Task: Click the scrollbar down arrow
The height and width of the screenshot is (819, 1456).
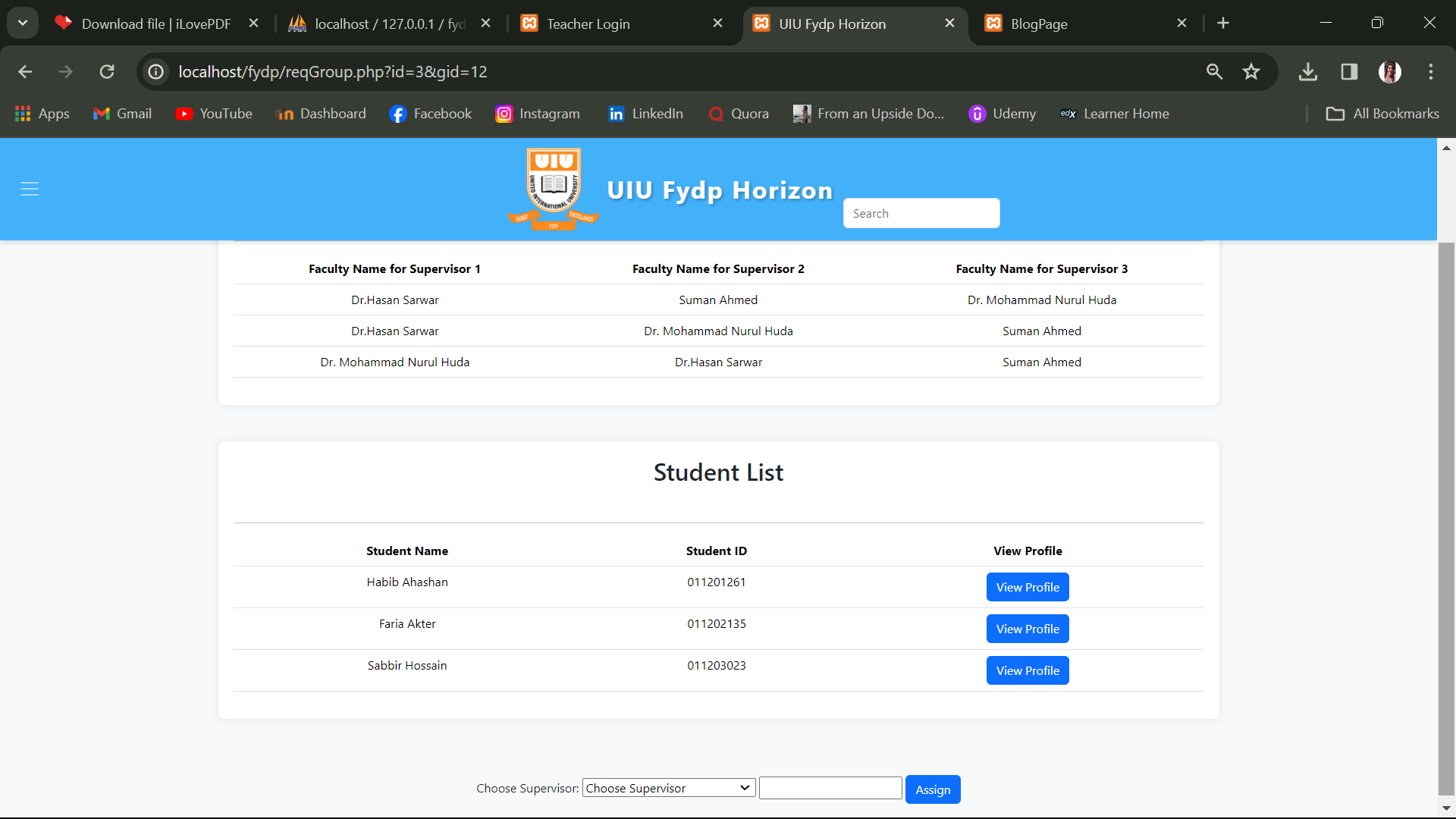Action: [1446, 808]
